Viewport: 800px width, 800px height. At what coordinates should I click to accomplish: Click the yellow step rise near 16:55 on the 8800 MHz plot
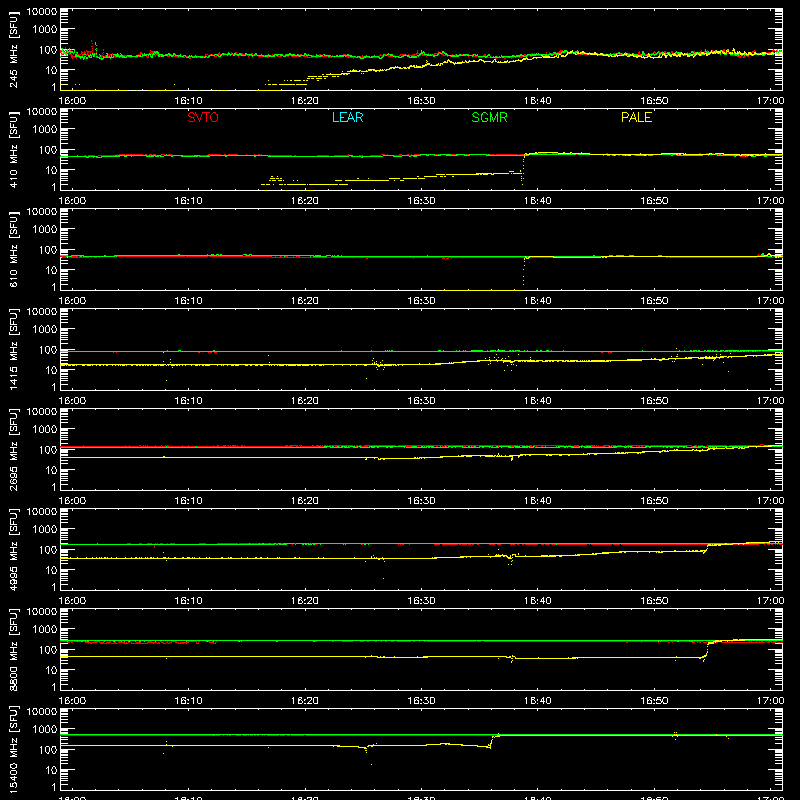click(707, 651)
